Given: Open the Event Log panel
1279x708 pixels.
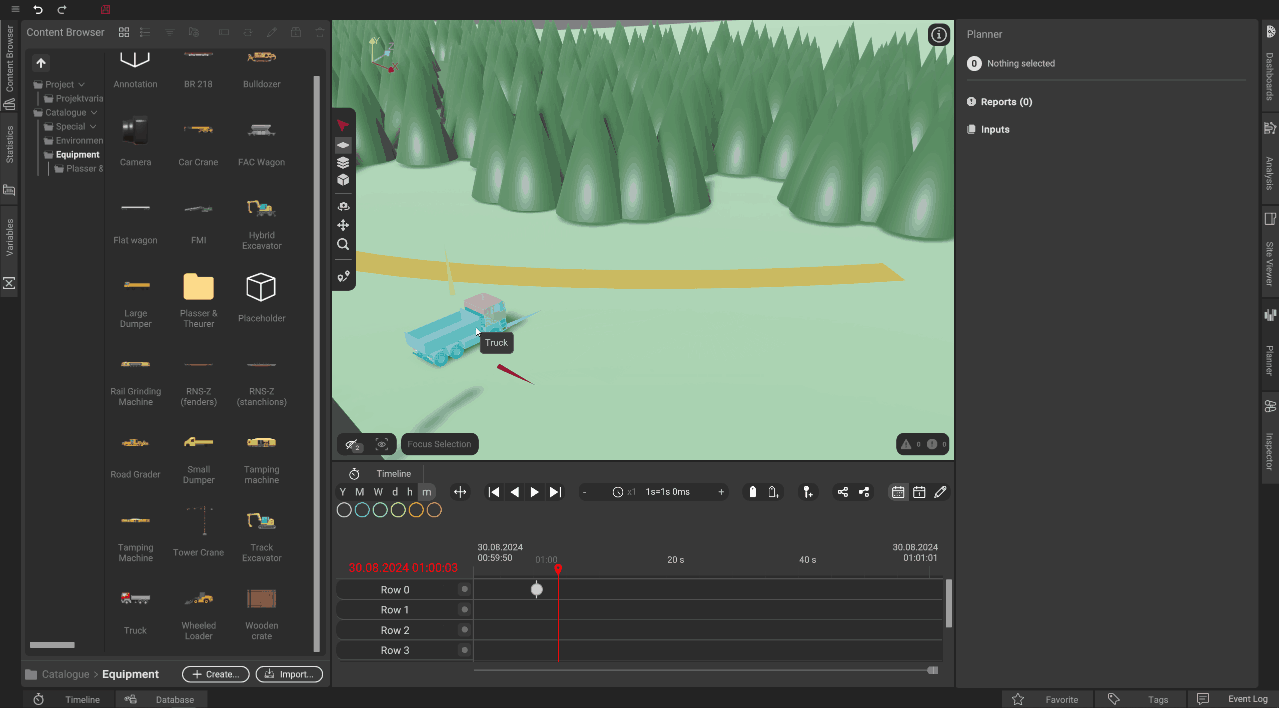Looking at the screenshot, I should tap(1233, 699).
